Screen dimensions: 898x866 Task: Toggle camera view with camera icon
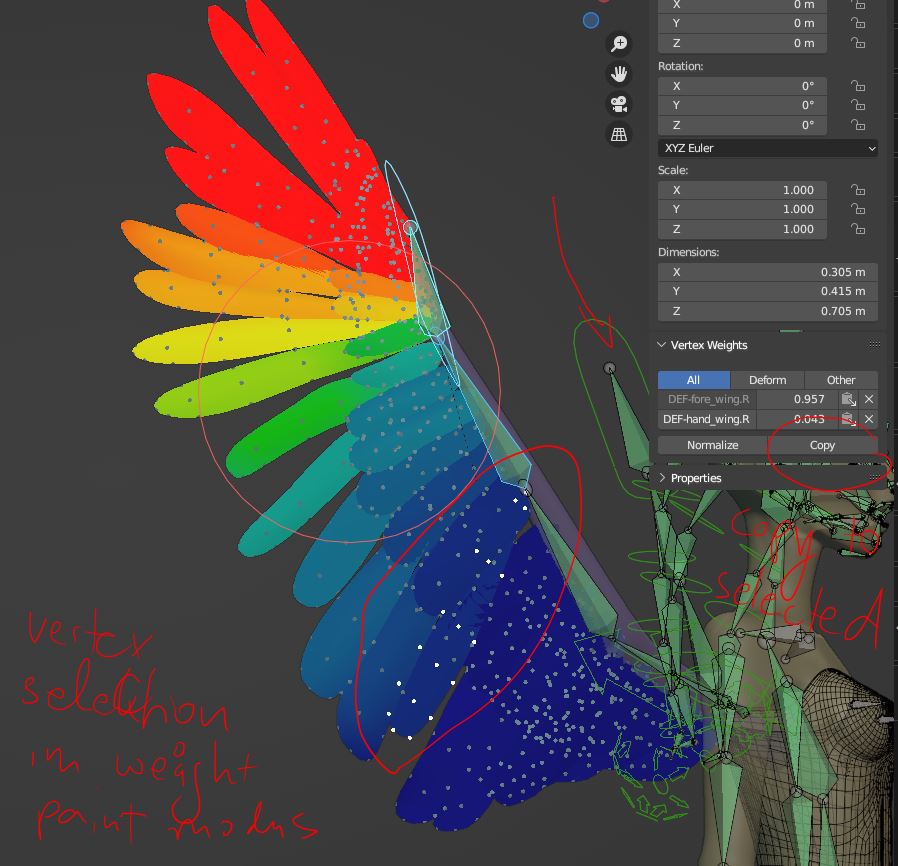(x=619, y=104)
